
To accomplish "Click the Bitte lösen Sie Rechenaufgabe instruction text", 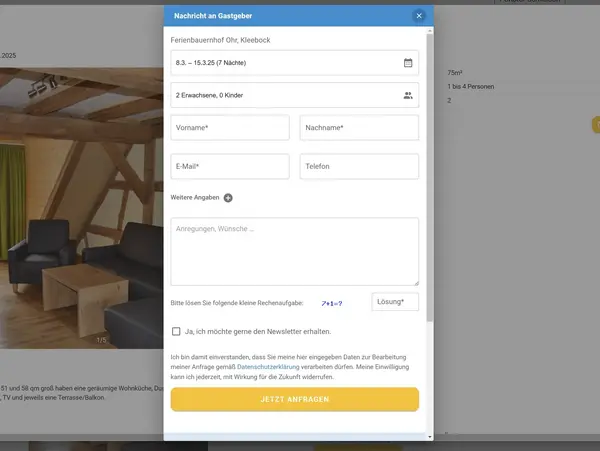I will tap(237, 303).
